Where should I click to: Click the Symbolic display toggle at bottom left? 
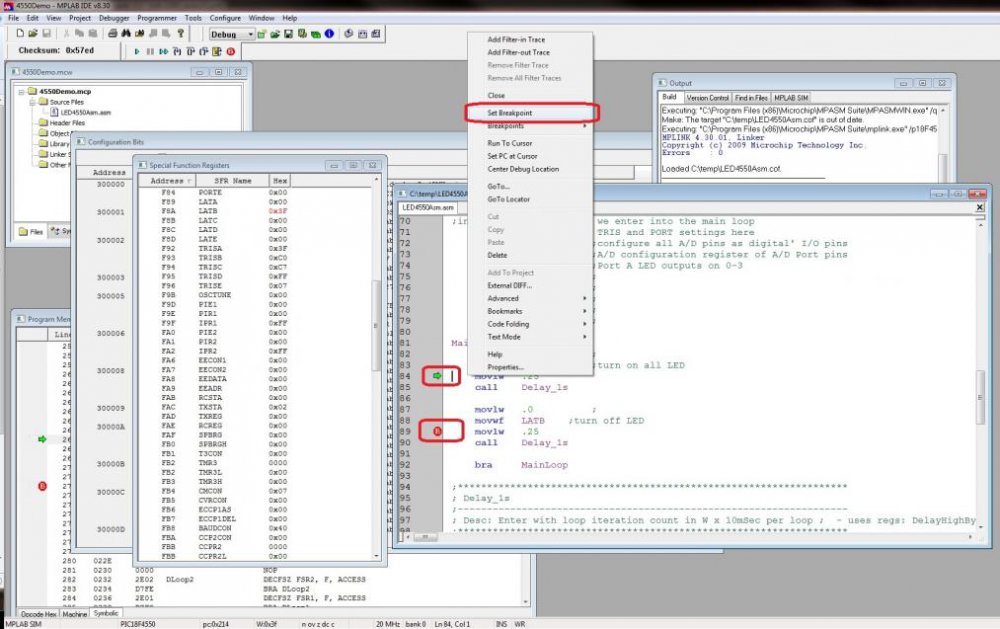[x=105, y=615]
